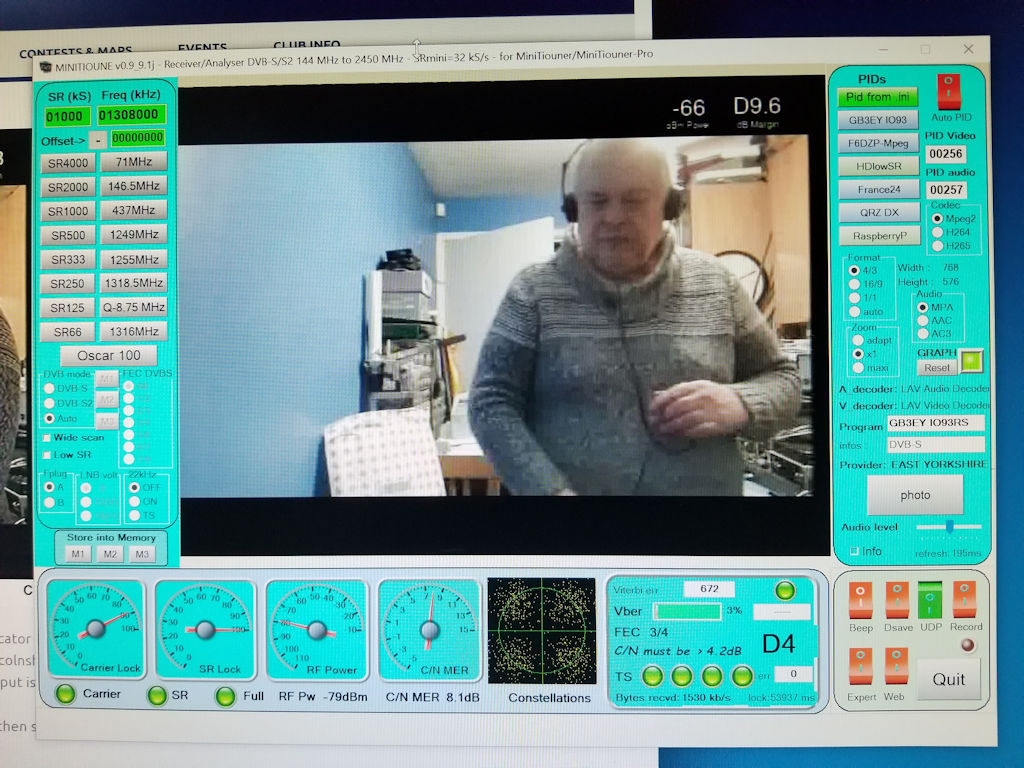Viewport: 1024px width, 768px height.
Task: Choose 16/9 picture format
Action: [x=854, y=284]
